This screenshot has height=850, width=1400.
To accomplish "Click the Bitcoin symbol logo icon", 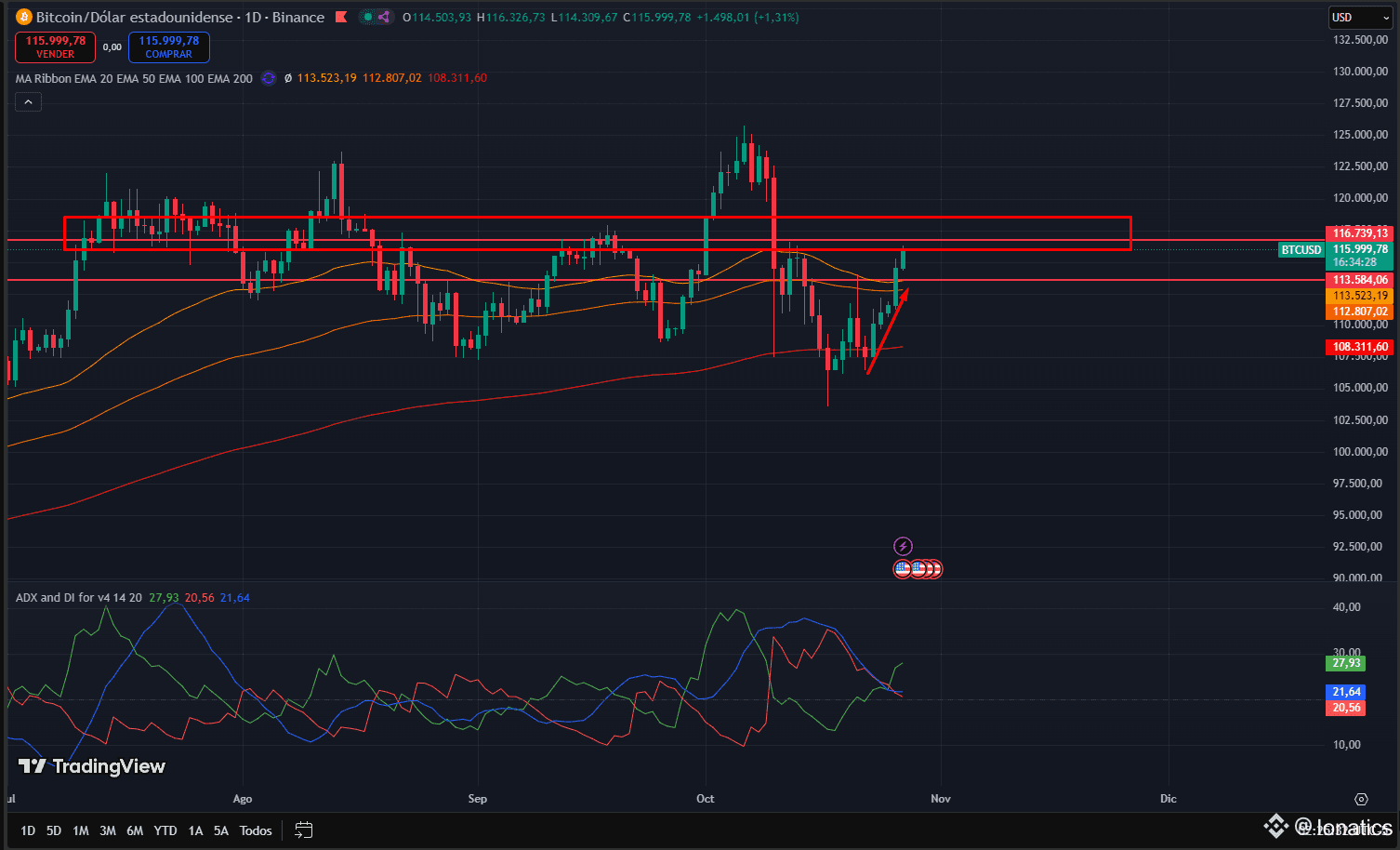I will (x=24, y=17).
